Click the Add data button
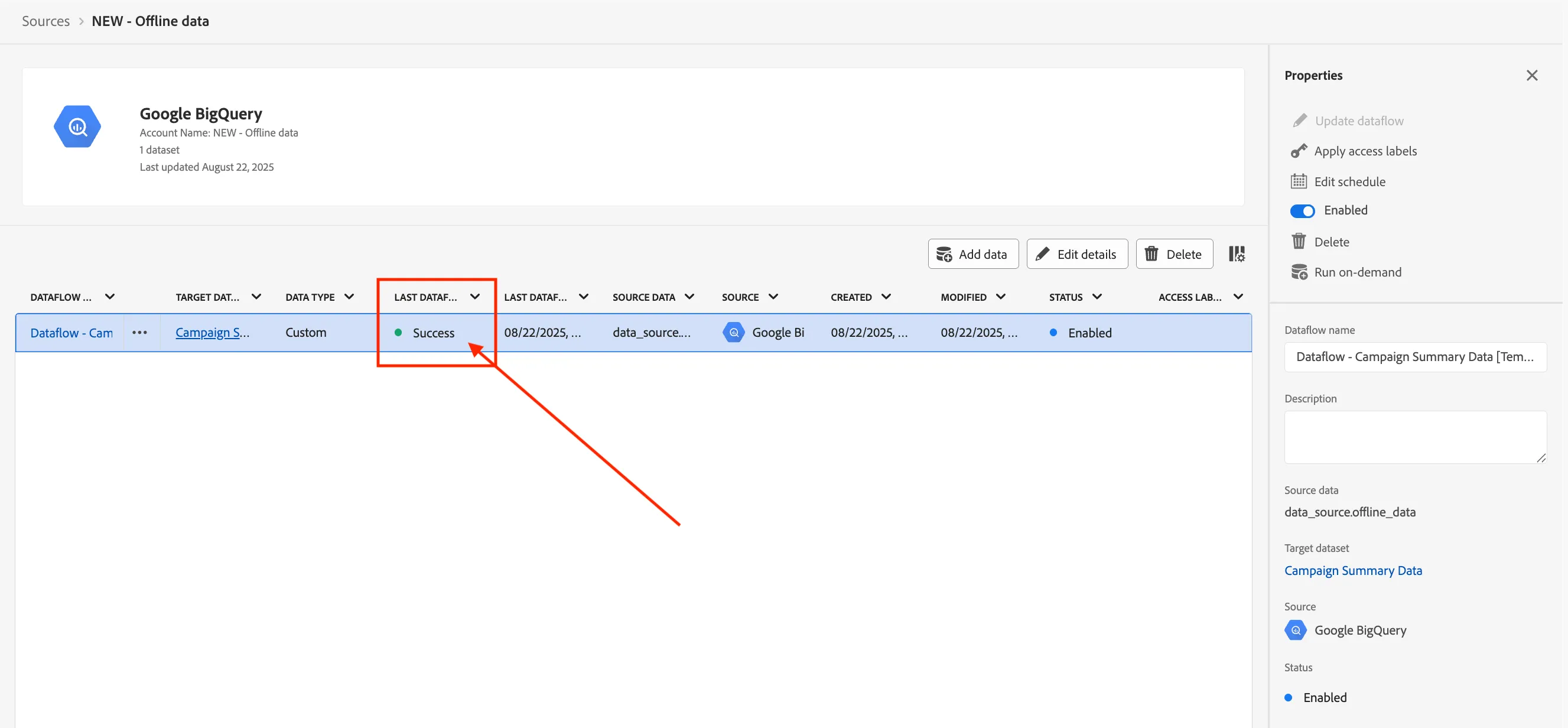This screenshot has height=728, width=1568. [972, 254]
